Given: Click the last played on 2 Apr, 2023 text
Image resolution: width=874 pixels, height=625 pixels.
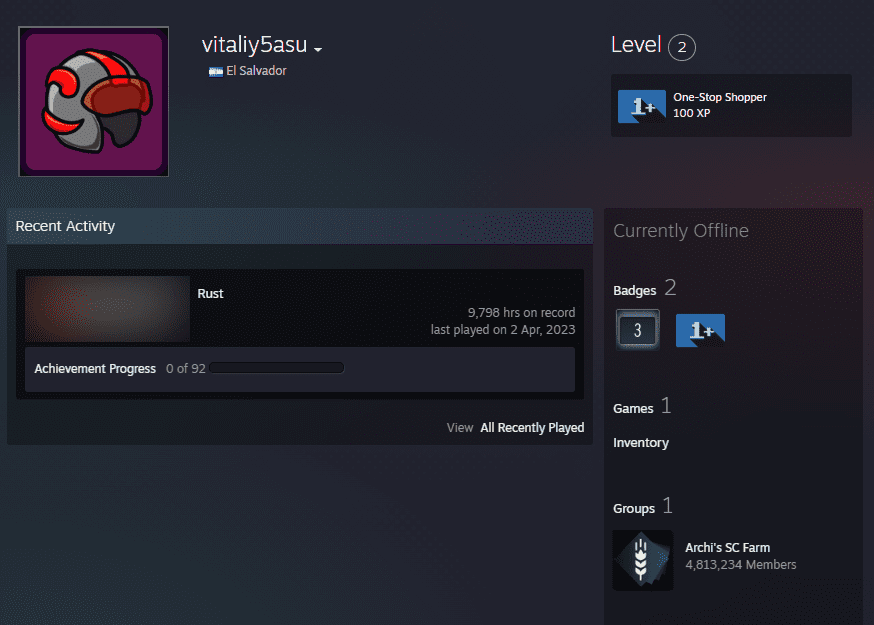Looking at the screenshot, I should click(503, 330).
